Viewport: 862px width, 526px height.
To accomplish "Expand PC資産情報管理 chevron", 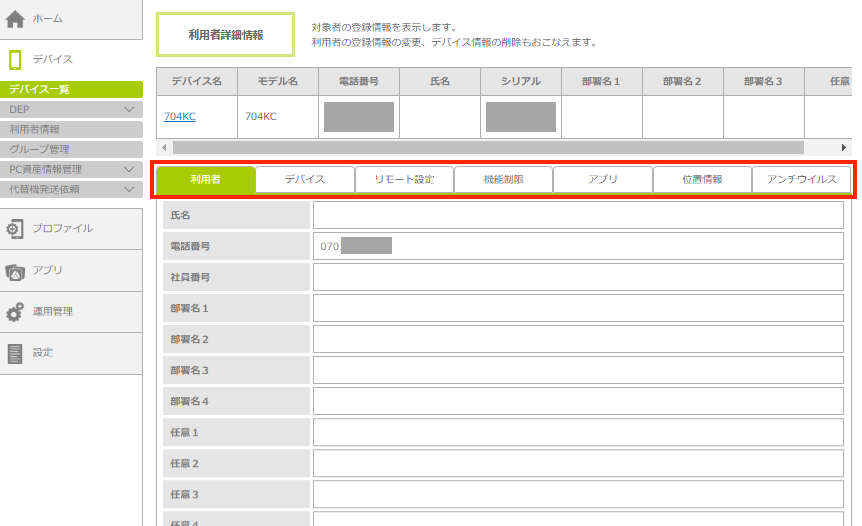I will [129, 169].
